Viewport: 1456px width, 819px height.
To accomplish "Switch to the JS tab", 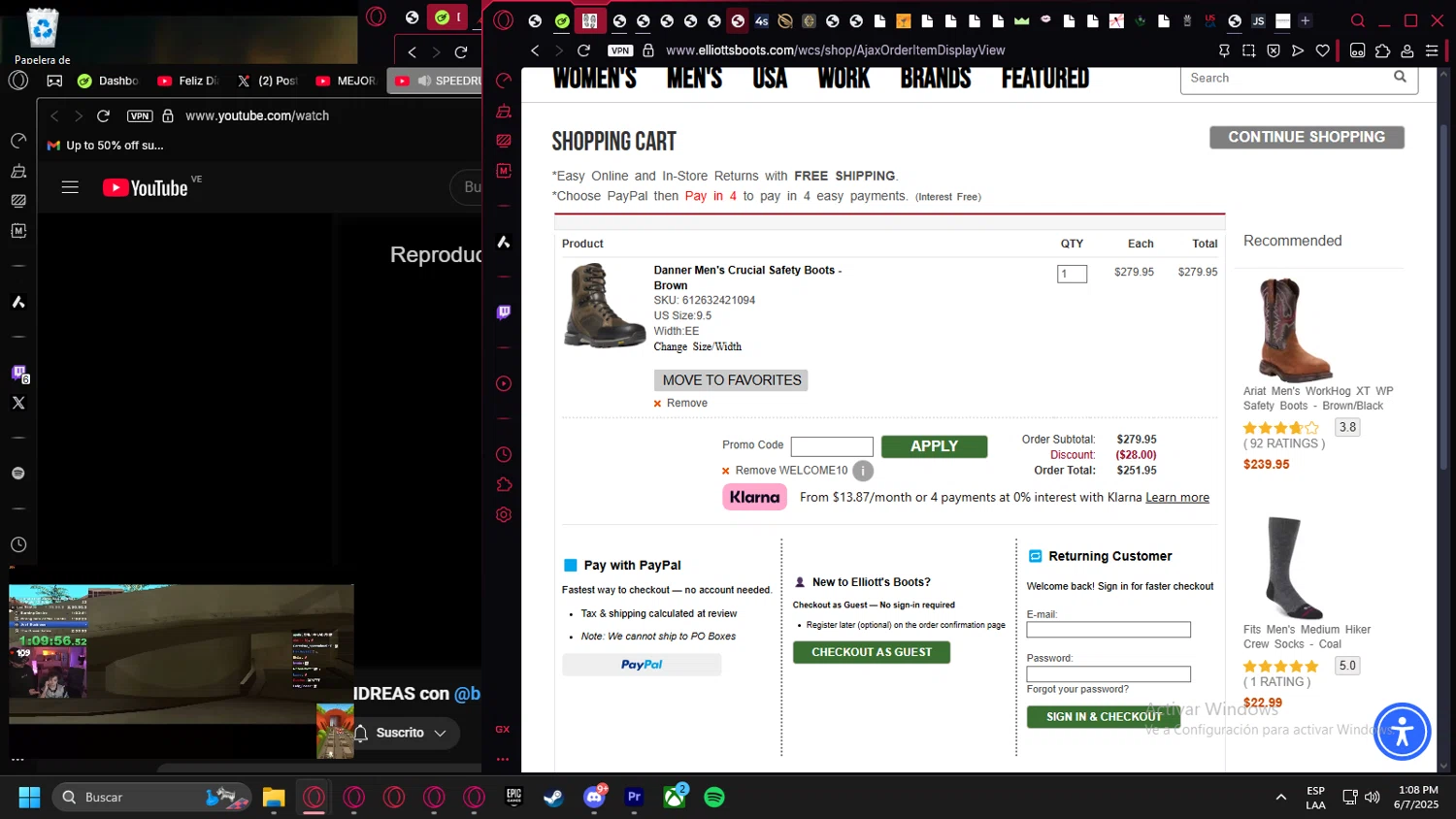I will [x=1258, y=20].
